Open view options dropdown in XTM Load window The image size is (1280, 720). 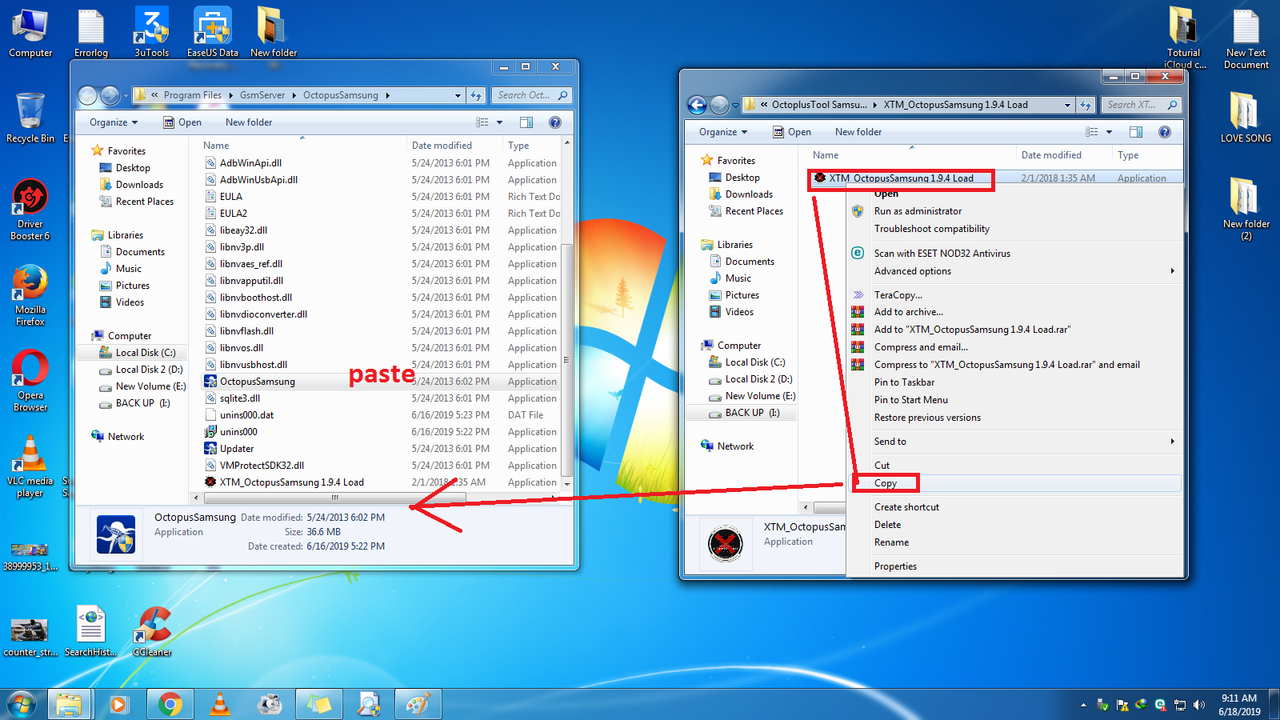click(1108, 132)
